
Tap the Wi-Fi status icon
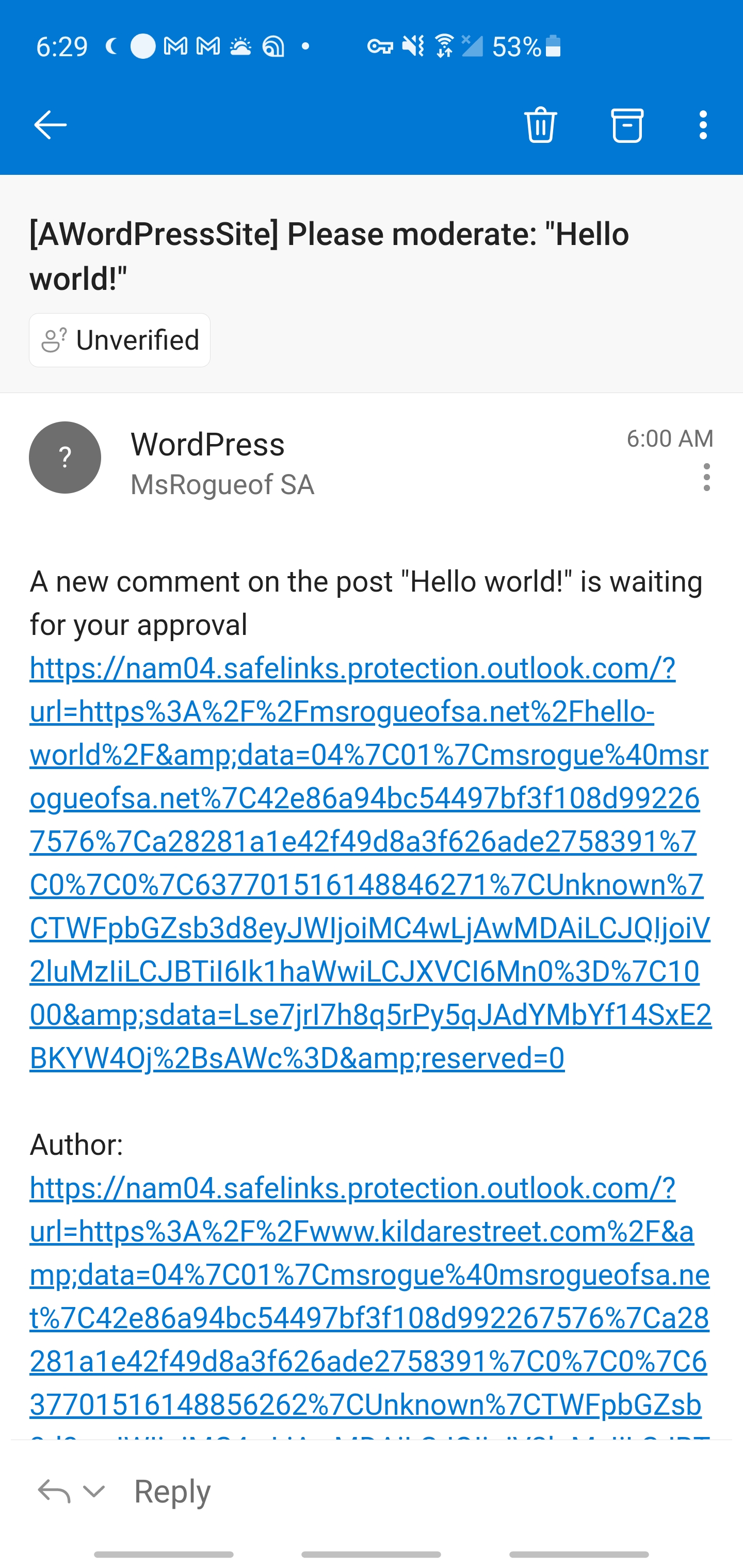pyautogui.click(x=445, y=46)
